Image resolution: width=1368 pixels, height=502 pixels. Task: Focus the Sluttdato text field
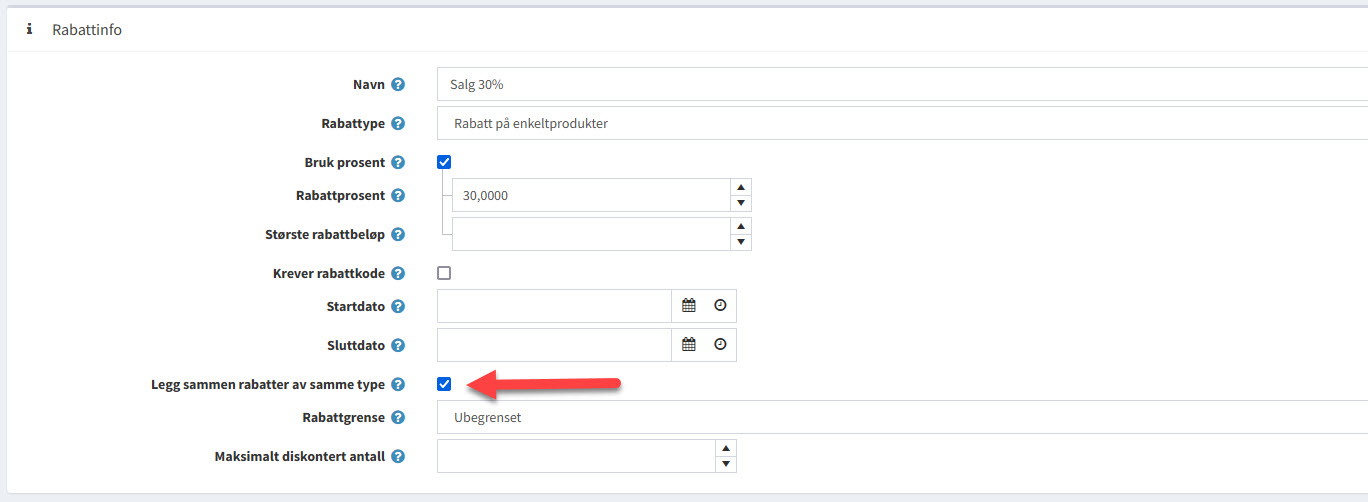tap(554, 345)
